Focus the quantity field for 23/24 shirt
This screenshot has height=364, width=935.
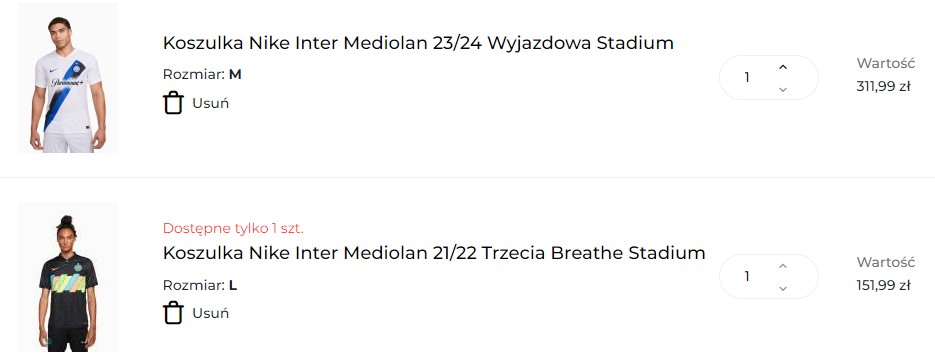click(747, 78)
